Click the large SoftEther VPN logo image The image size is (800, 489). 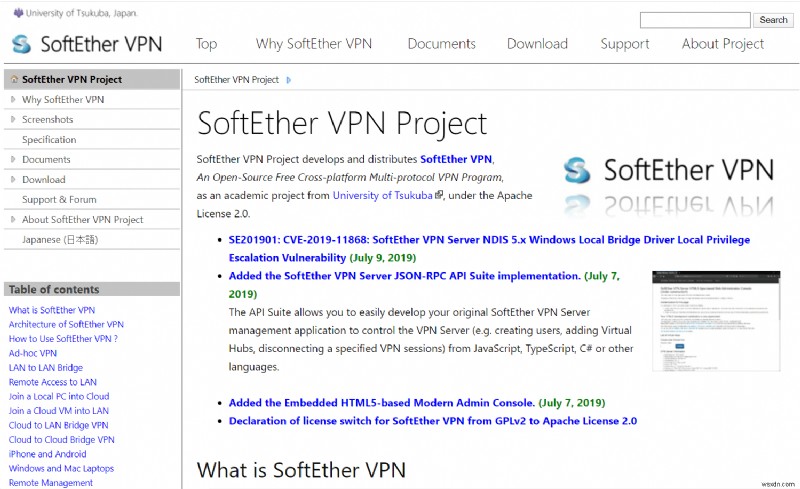click(667, 186)
